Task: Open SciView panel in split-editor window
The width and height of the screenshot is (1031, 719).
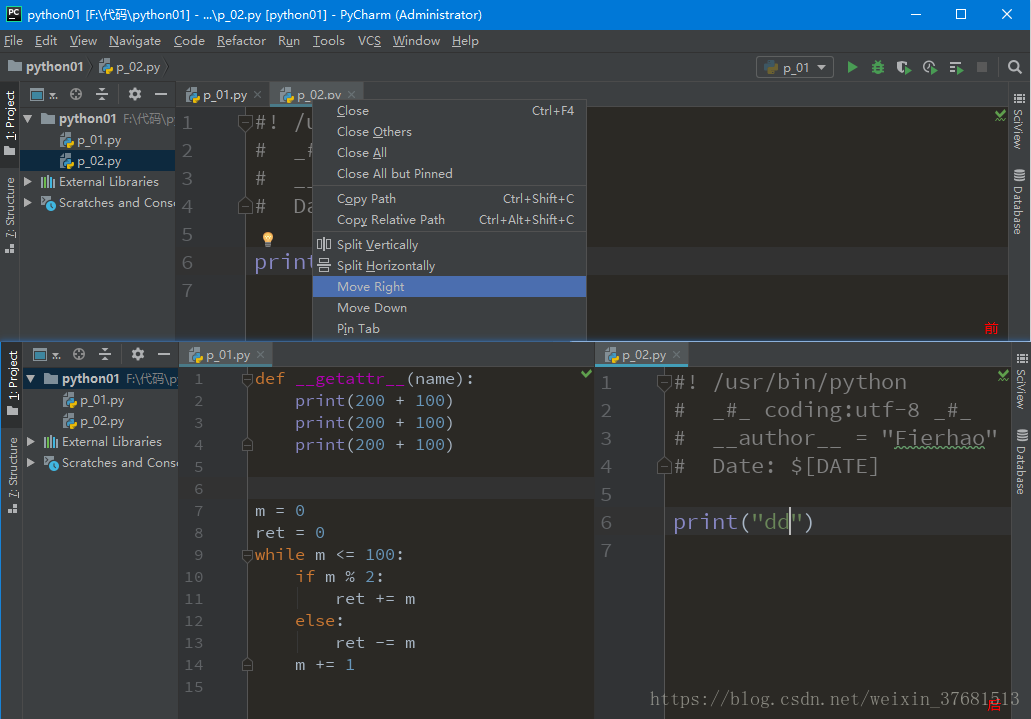Action: (x=1021, y=382)
